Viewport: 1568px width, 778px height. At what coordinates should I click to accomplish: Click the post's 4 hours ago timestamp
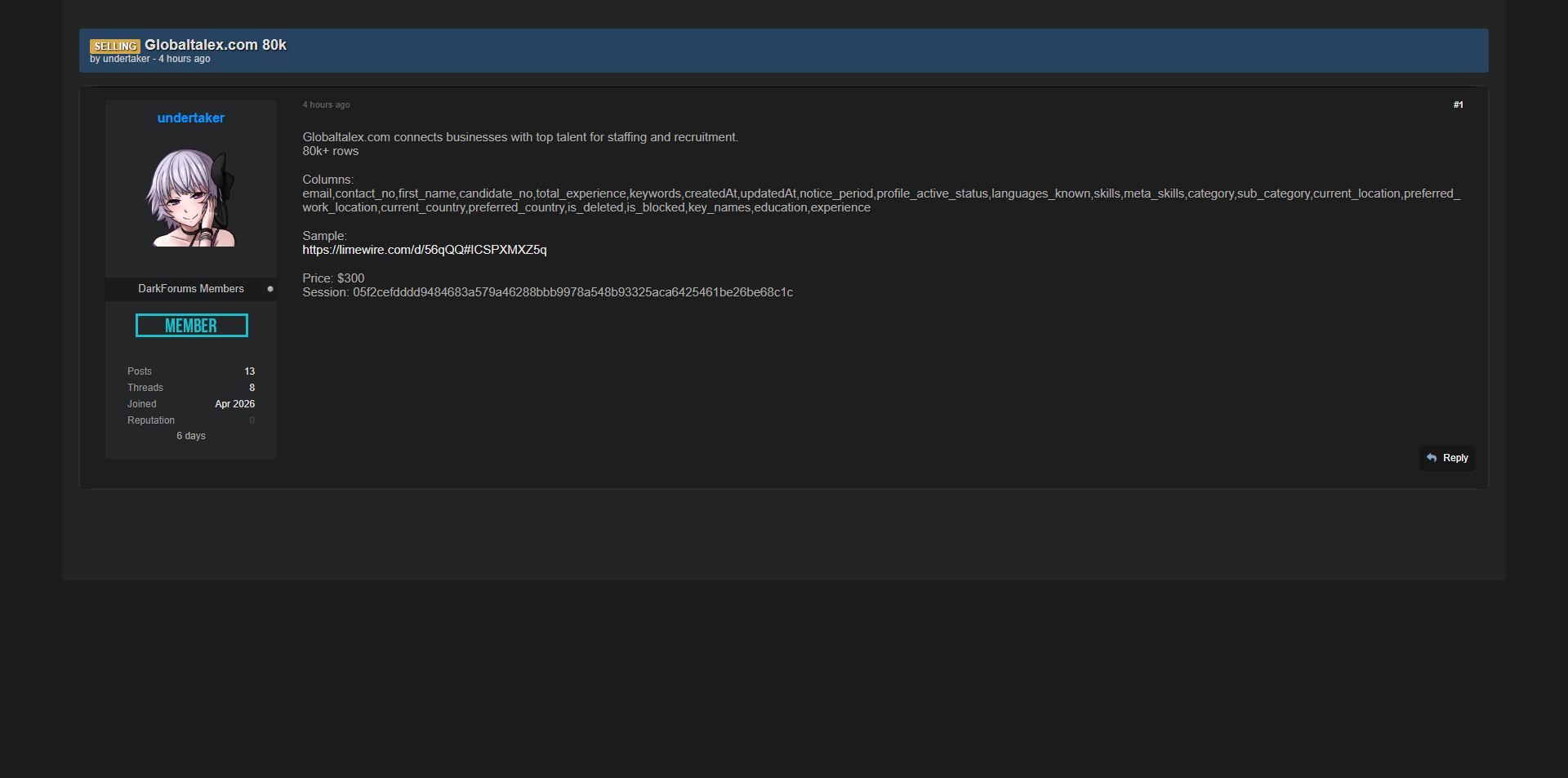pyautogui.click(x=326, y=104)
